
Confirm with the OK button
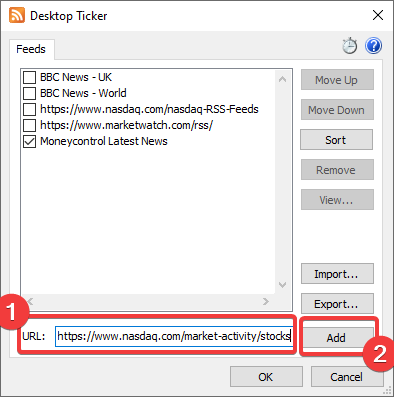click(x=266, y=377)
